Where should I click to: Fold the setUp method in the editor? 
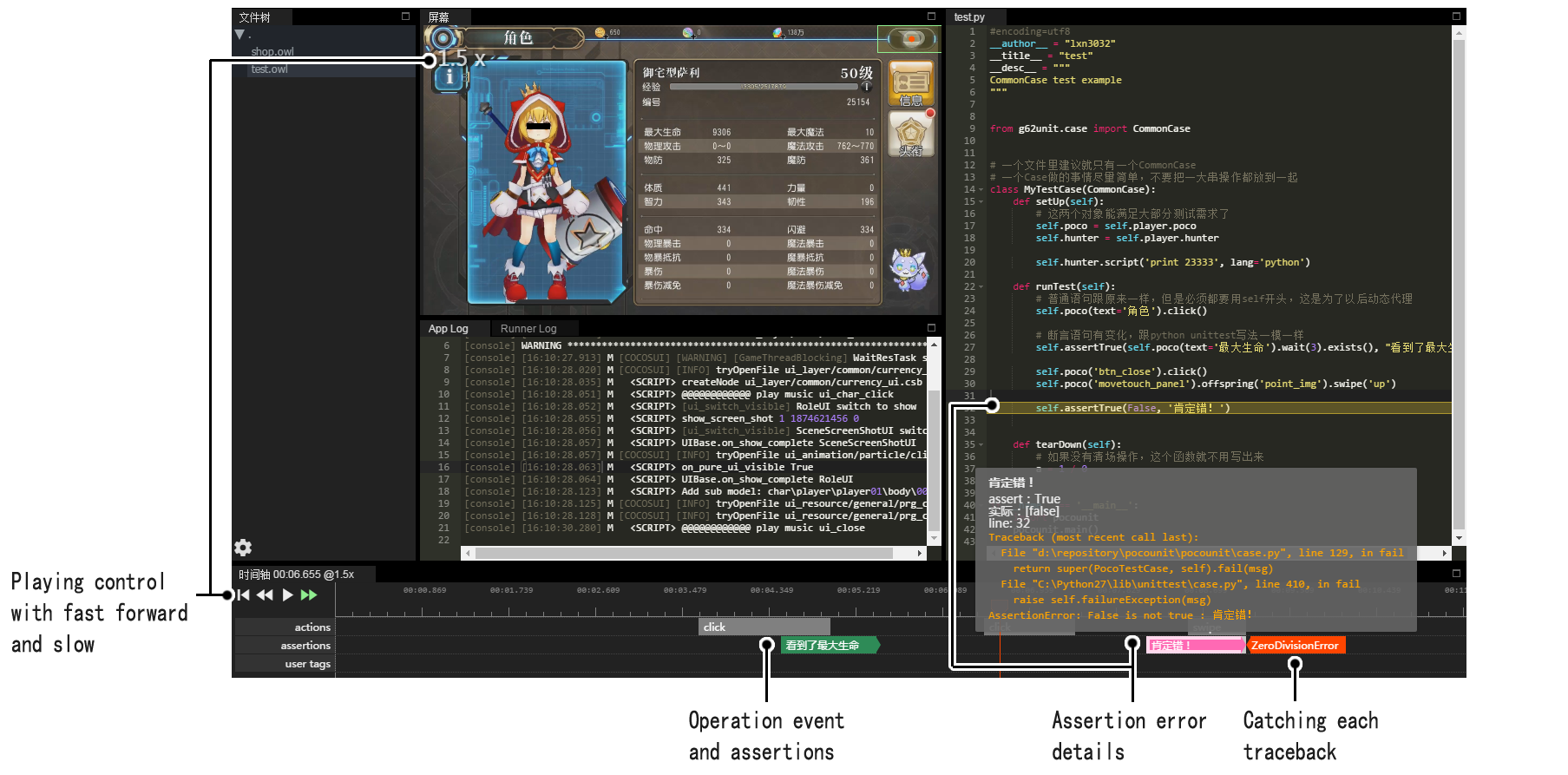click(981, 201)
